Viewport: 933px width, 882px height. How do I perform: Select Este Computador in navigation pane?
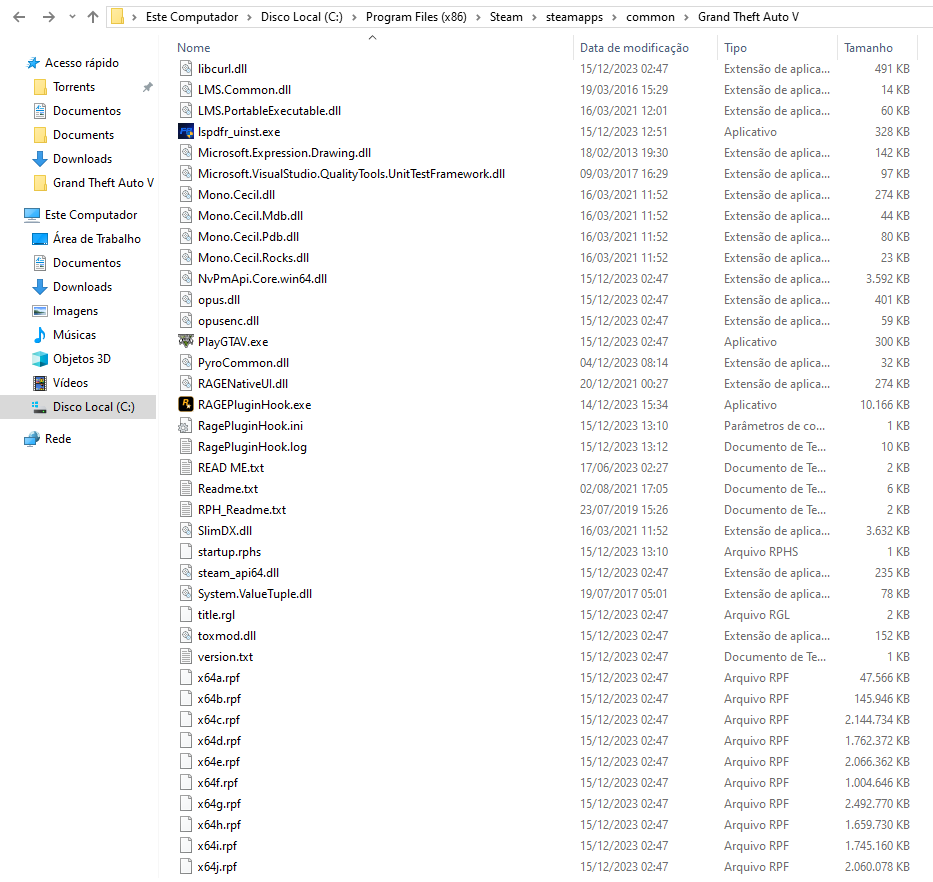tap(90, 214)
